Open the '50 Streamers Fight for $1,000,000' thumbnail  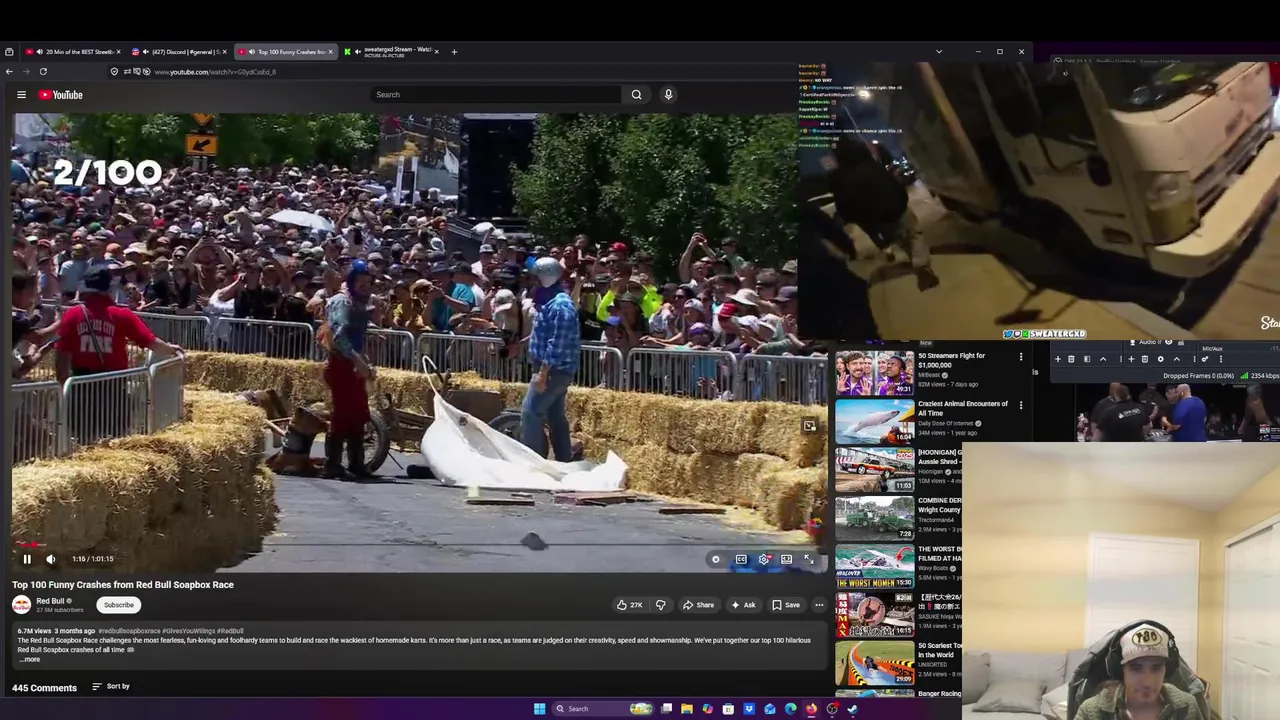click(x=874, y=372)
